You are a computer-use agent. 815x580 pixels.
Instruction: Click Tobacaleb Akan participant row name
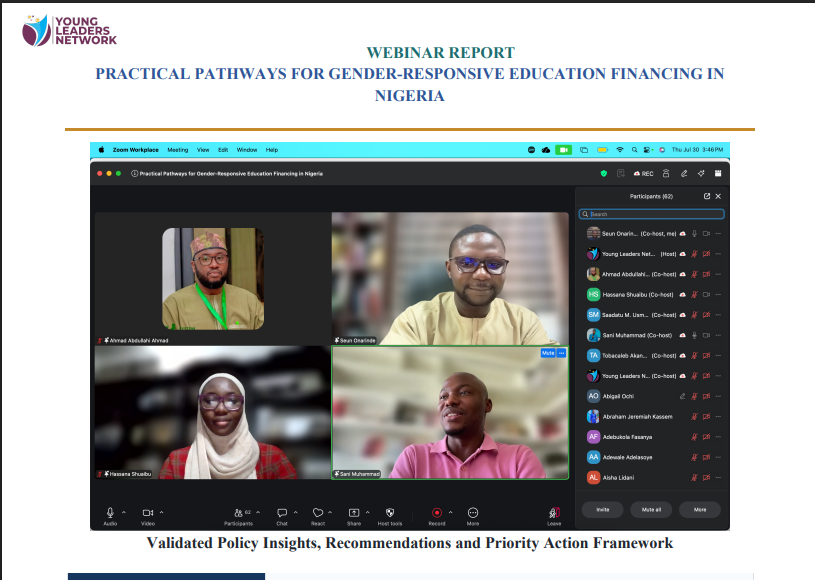625,355
